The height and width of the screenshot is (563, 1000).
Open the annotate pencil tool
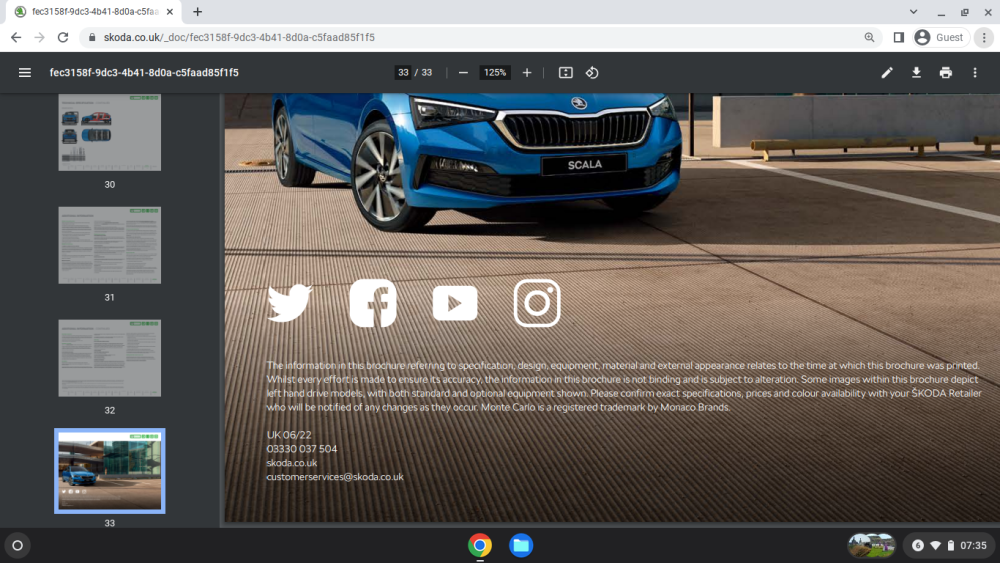point(887,73)
